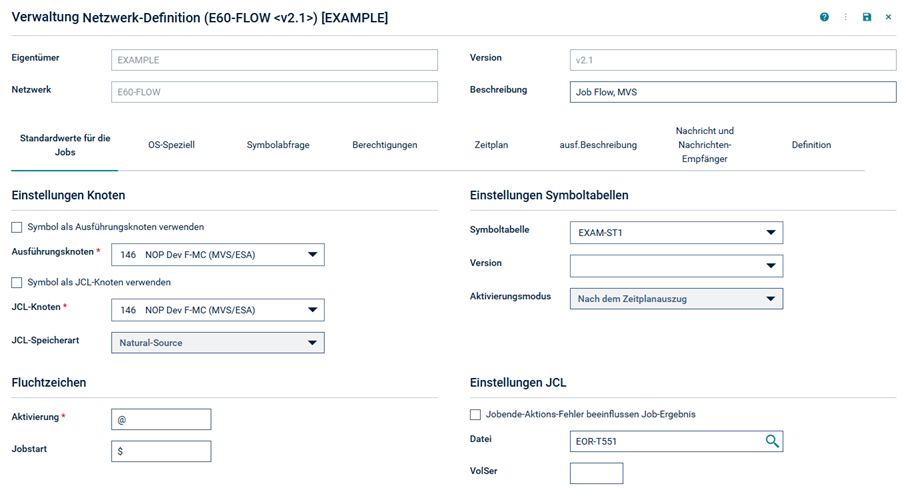
Task: Click the Einstellungen Symboltabellen heading
Action: (x=549, y=196)
